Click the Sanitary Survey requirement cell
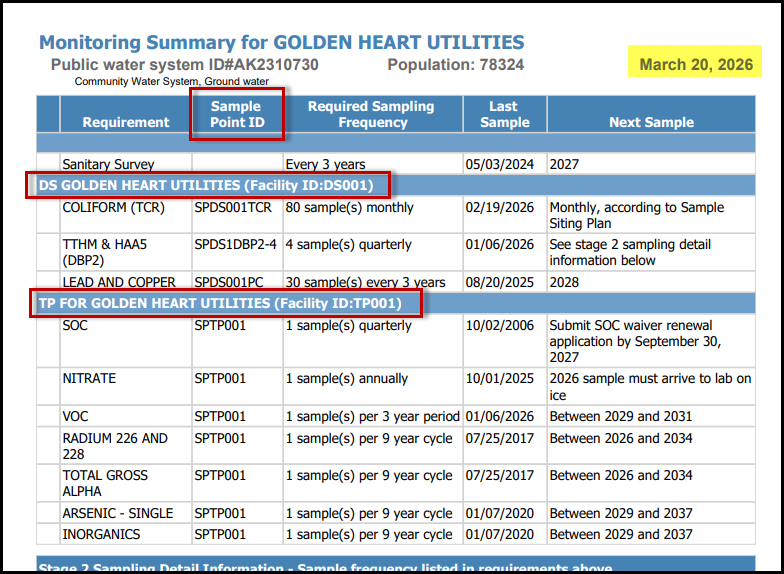The image size is (784, 574). point(108,164)
